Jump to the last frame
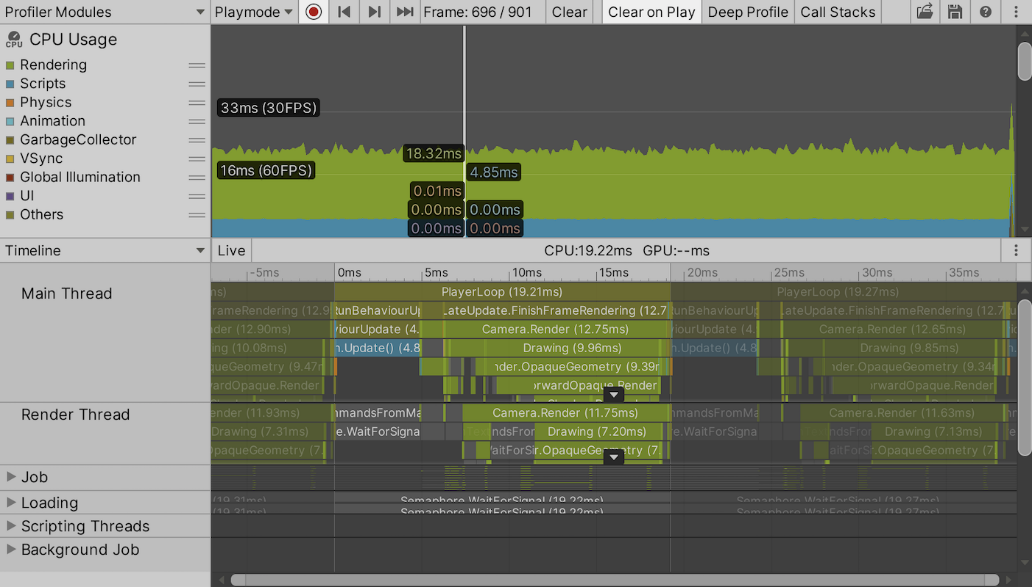Screen dimensions: 1032x587 [405, 12]
